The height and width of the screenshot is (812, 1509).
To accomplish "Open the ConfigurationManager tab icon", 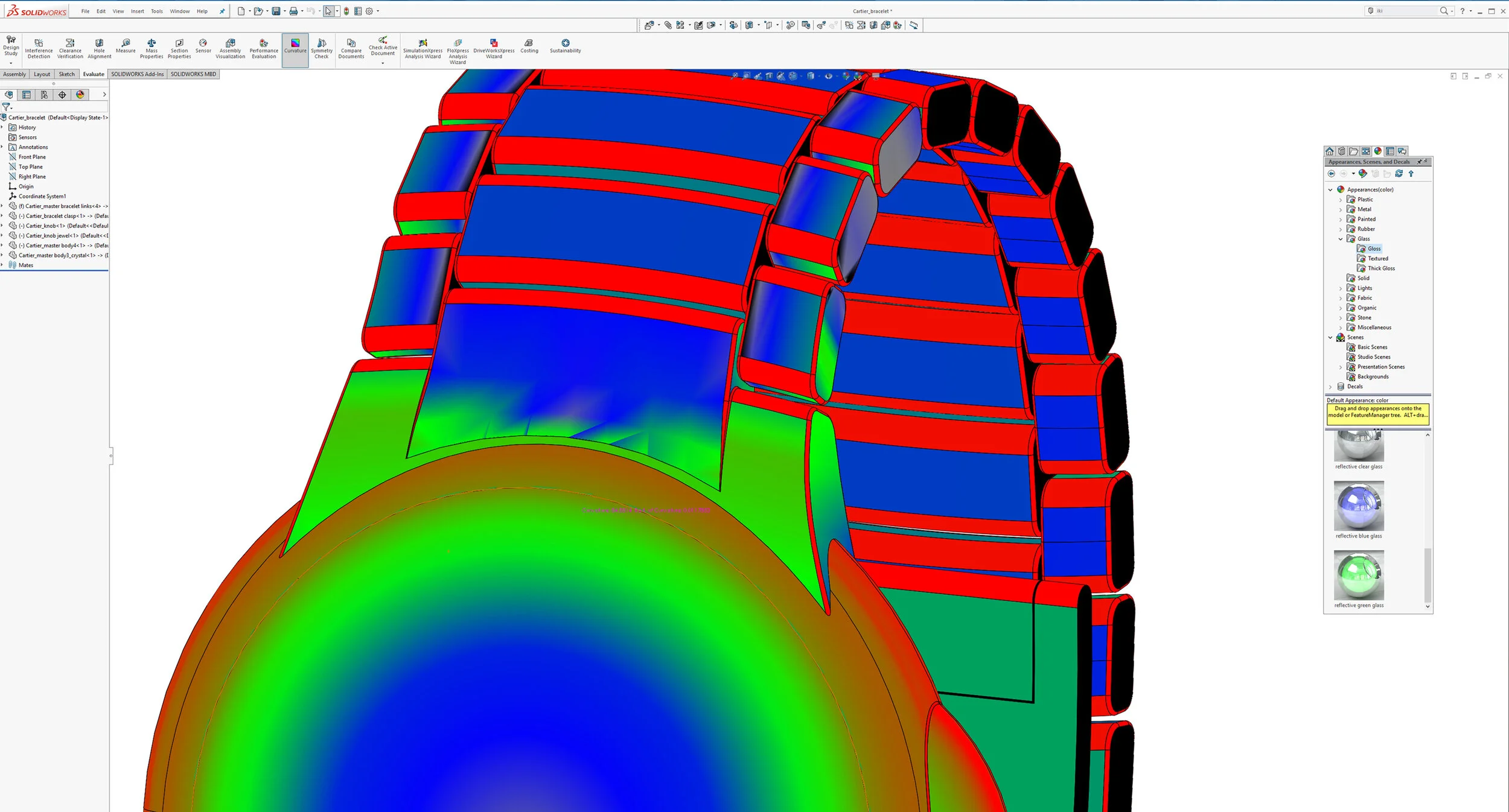I will pyautogui.click(x=44, y=95).
